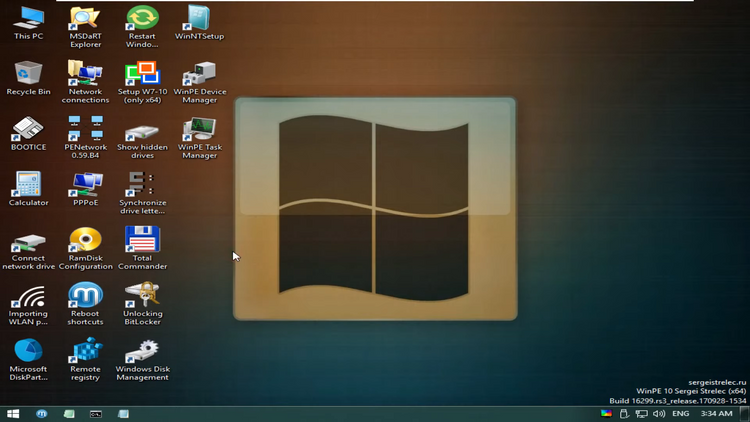Screen dimensions: 750x422
Task: Select the Unlocking BitLocker shortcut
Action: click(143, 303)
